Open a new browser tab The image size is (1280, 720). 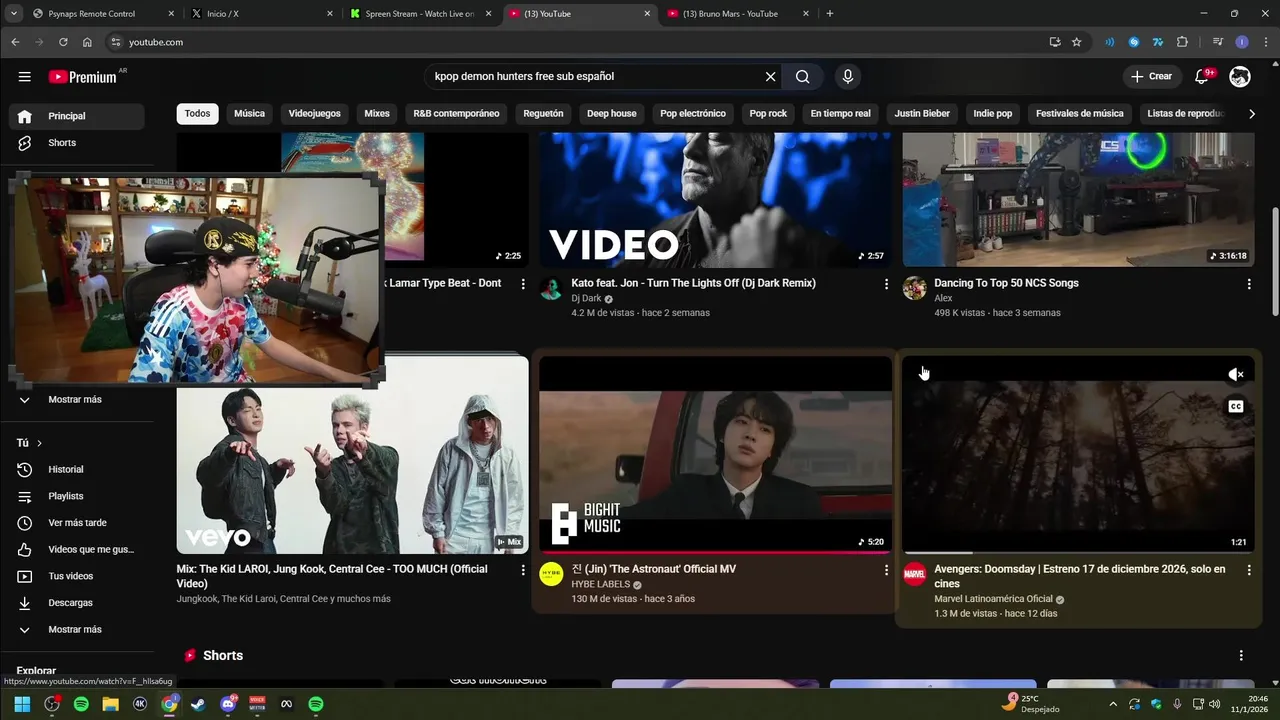click(x=830, y=14)
